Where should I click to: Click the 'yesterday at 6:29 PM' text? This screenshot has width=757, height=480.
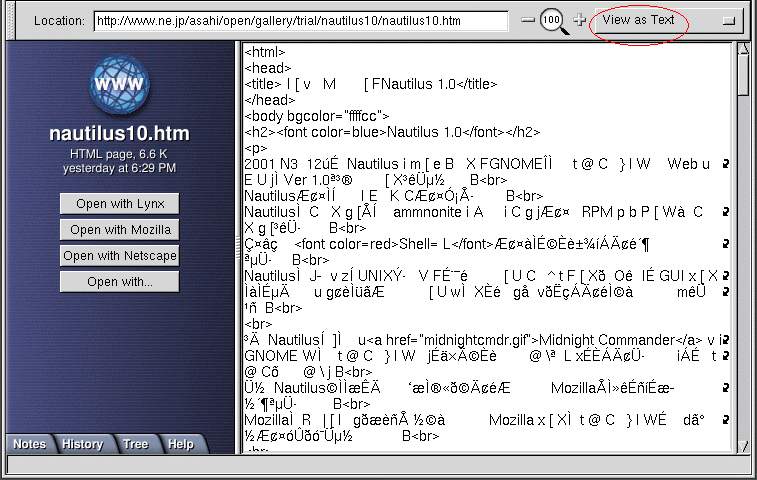coord(119,168)
